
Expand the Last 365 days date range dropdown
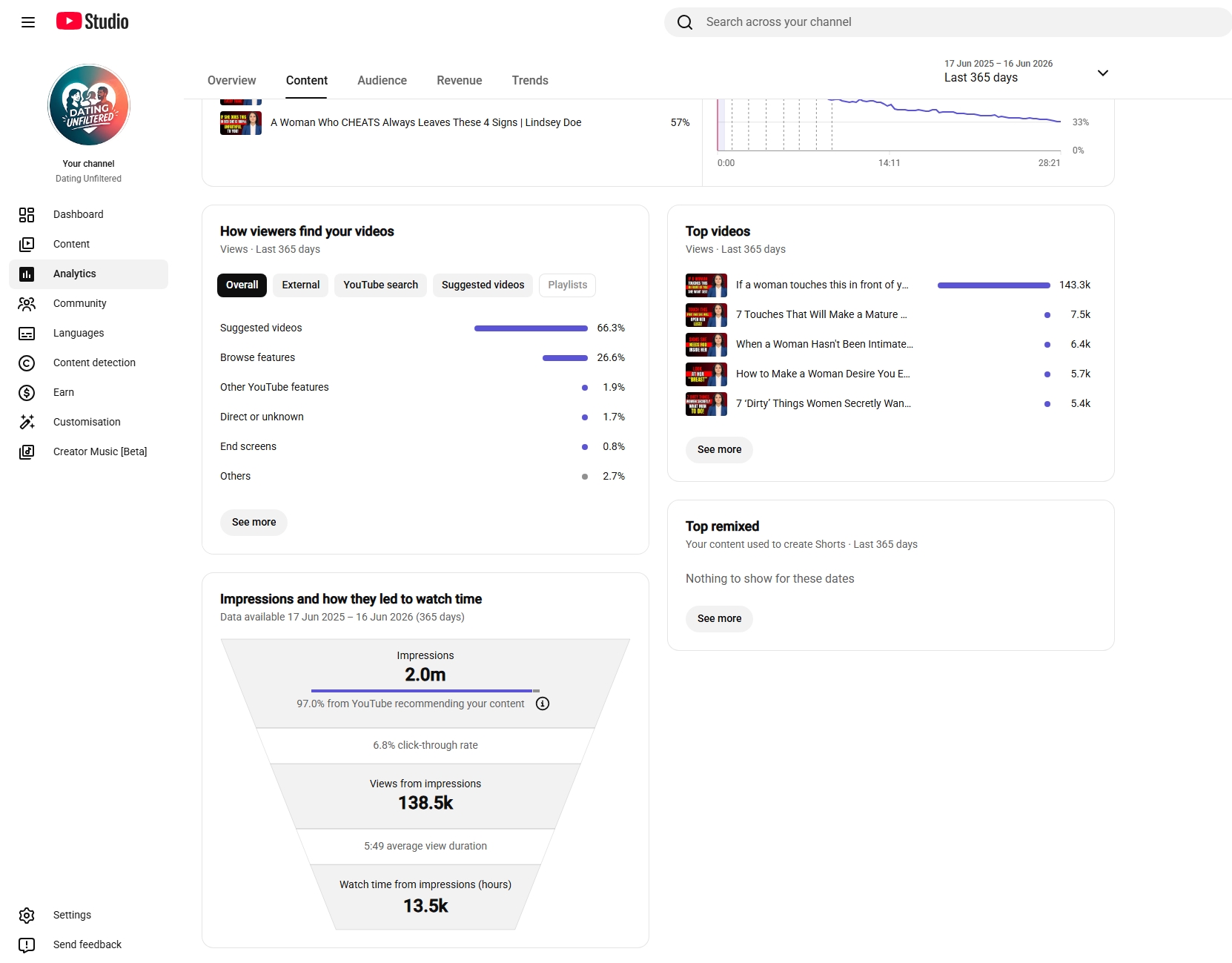pos(1103,73)
